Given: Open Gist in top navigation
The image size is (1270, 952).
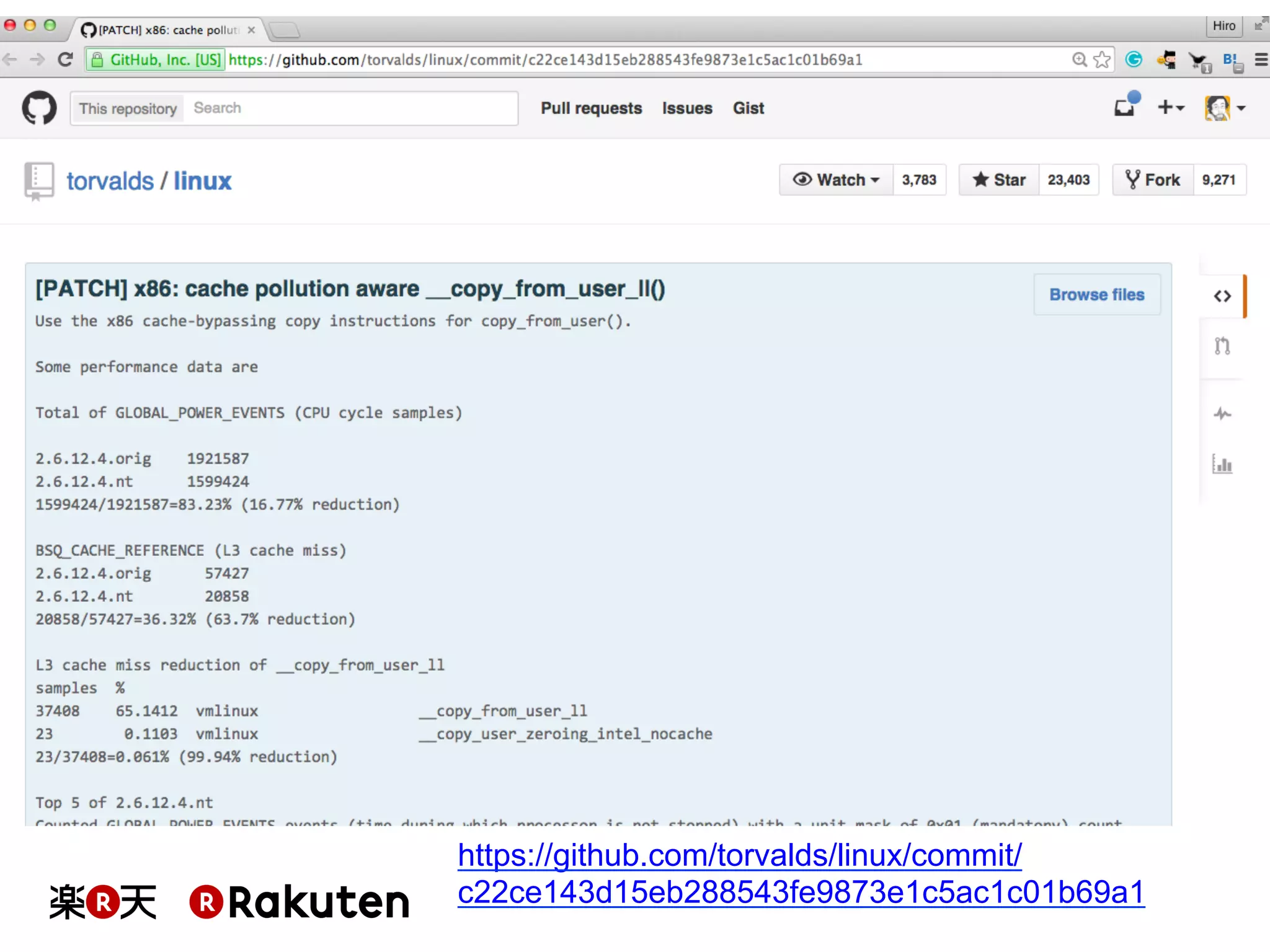Looking at the screenshot, I should tap(748, 108).
